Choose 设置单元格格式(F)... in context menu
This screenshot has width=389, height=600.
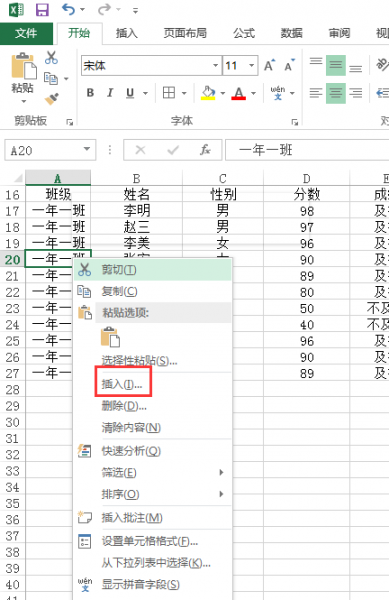(x=153, y=541)
